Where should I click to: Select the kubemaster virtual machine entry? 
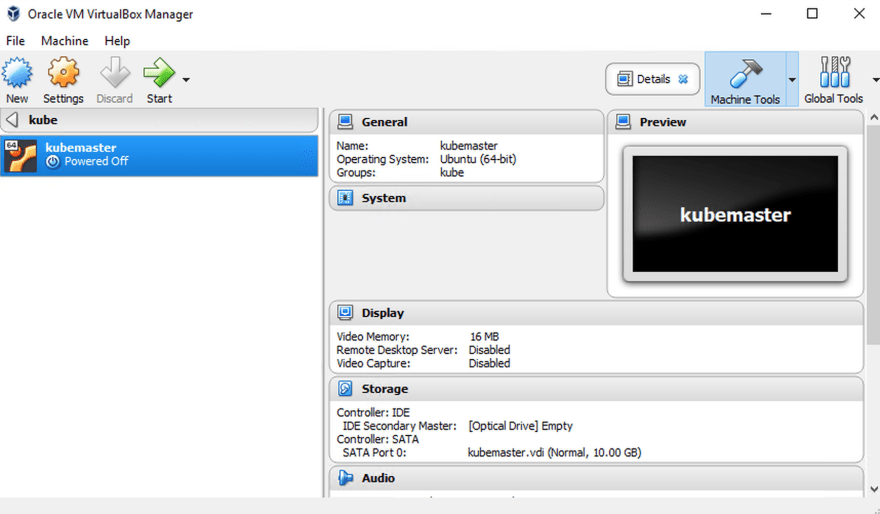159,155
